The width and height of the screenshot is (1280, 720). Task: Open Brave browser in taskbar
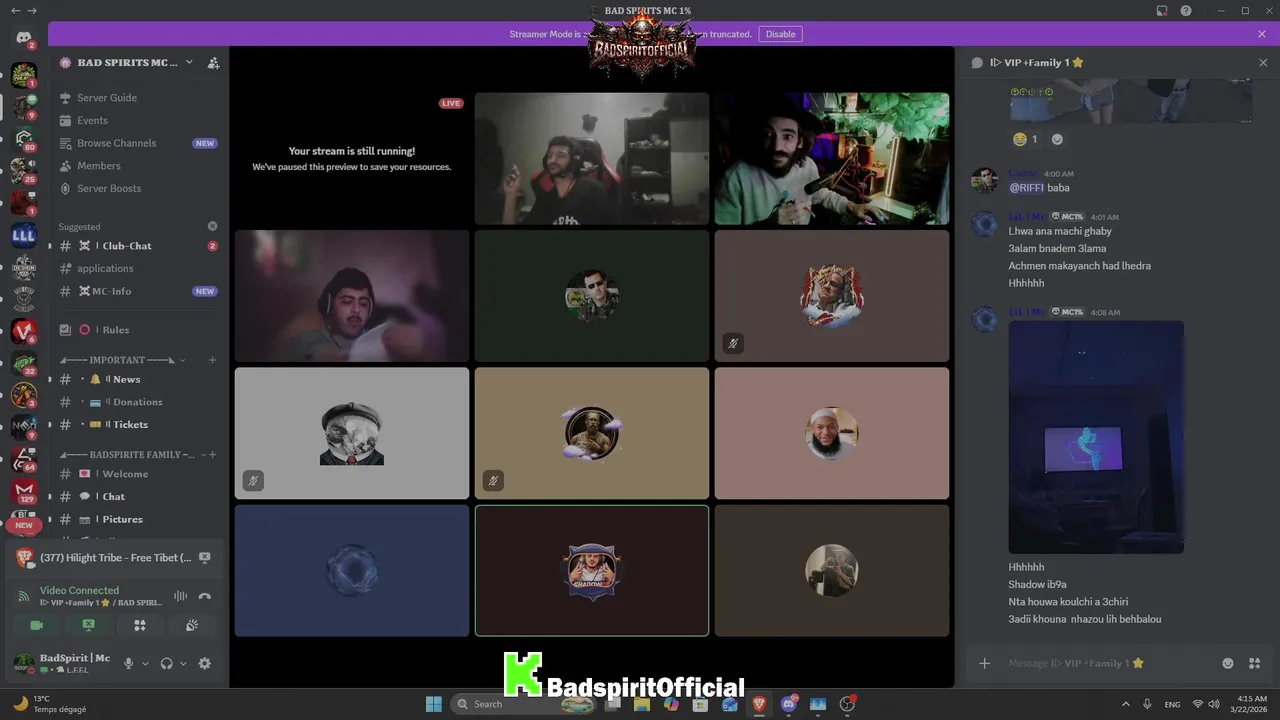pos(760,704)
